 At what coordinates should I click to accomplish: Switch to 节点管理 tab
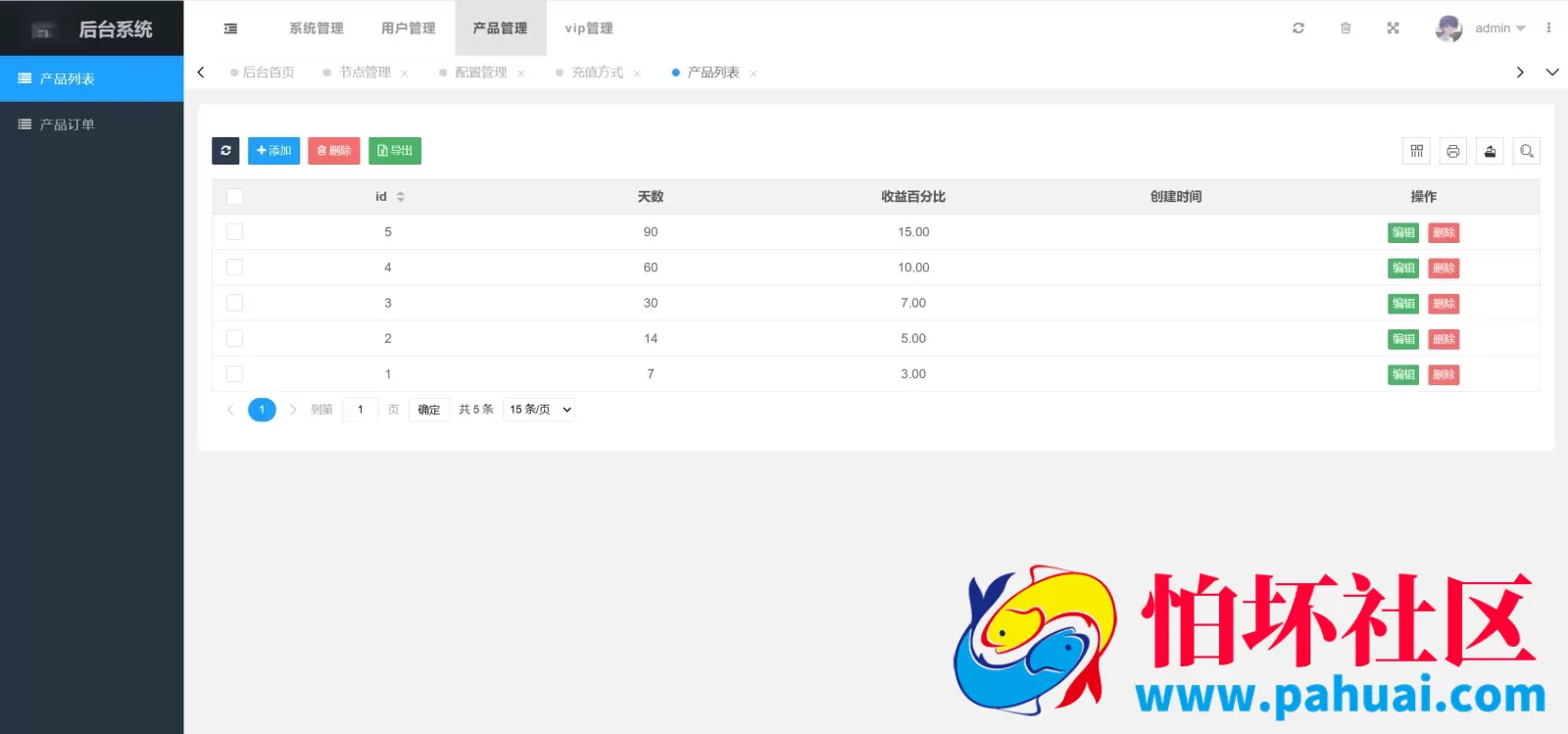pos(365,73)
